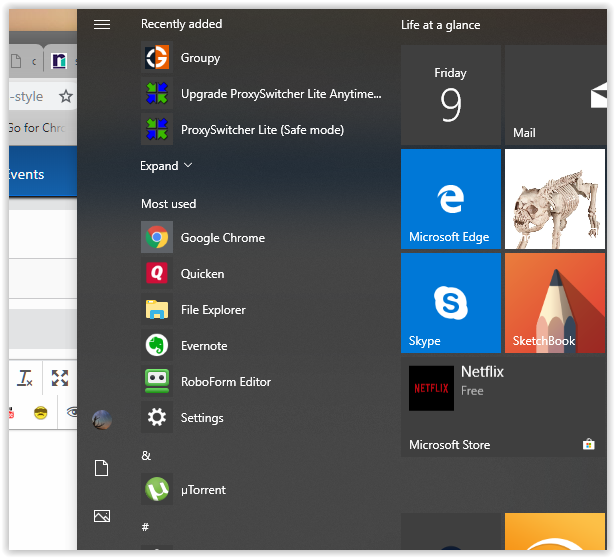The height and width of the screenshot is (558, 615).
Task: Open Settings from most used list
Action: (x=262, y=418)
